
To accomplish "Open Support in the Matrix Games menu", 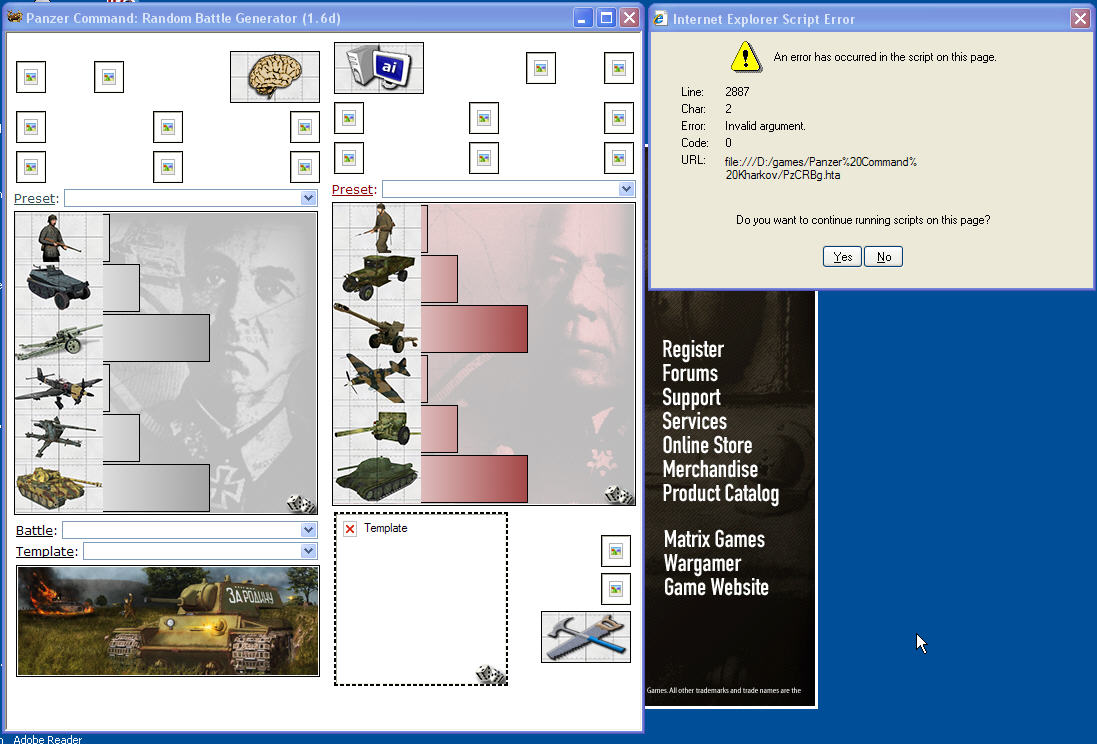I will point(691,397).
